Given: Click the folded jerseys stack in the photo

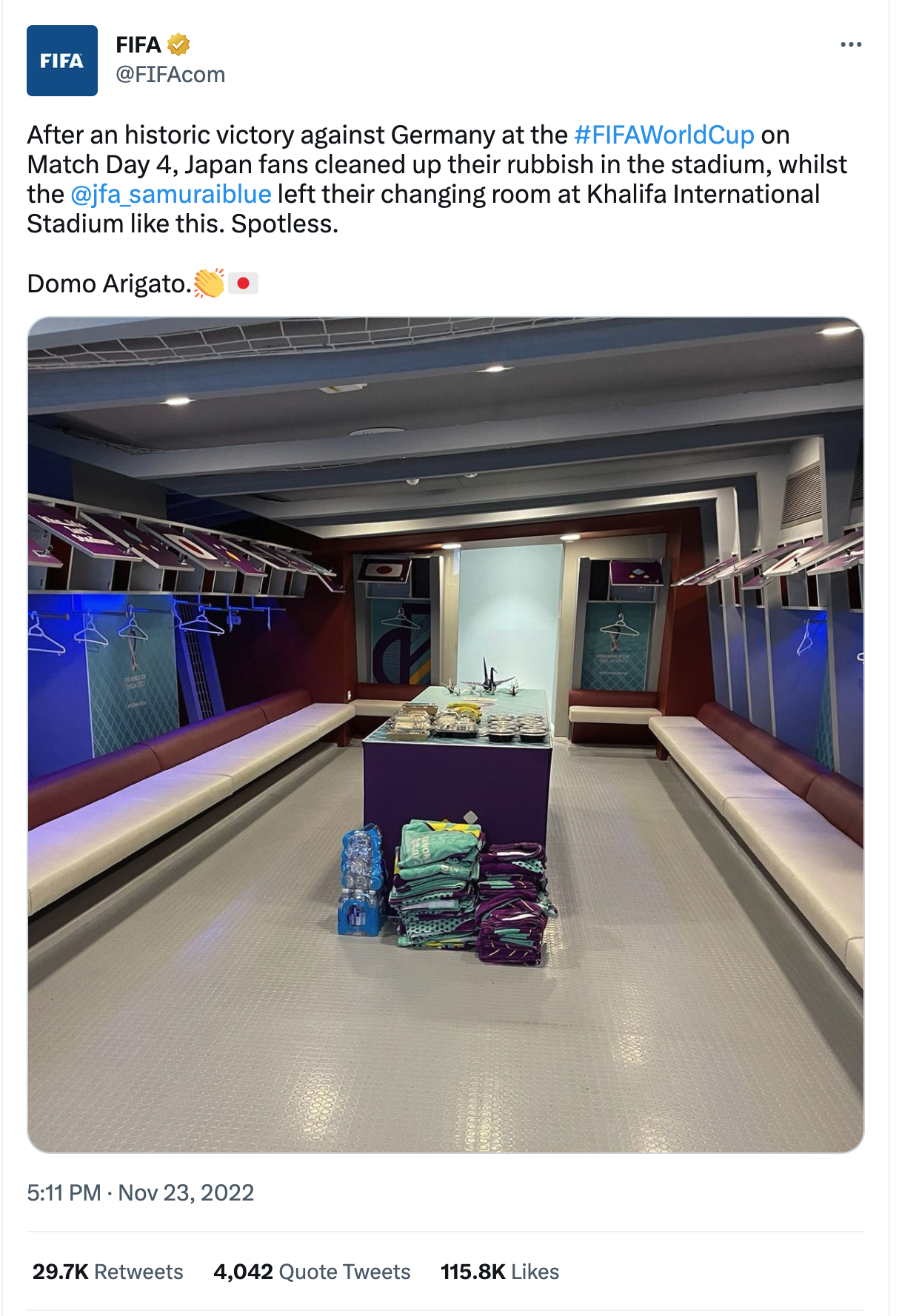Looking at the screenshot, I should click(x=472, y=891).
